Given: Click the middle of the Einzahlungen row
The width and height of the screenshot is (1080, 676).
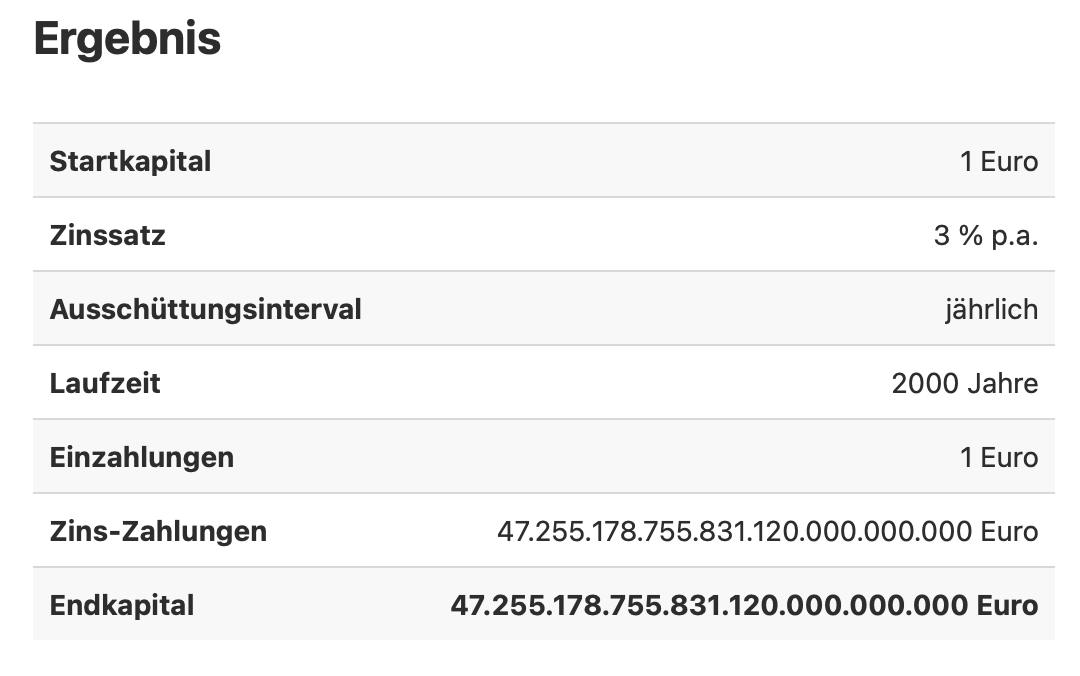Looking at the screenshot, I should (544, 456).
